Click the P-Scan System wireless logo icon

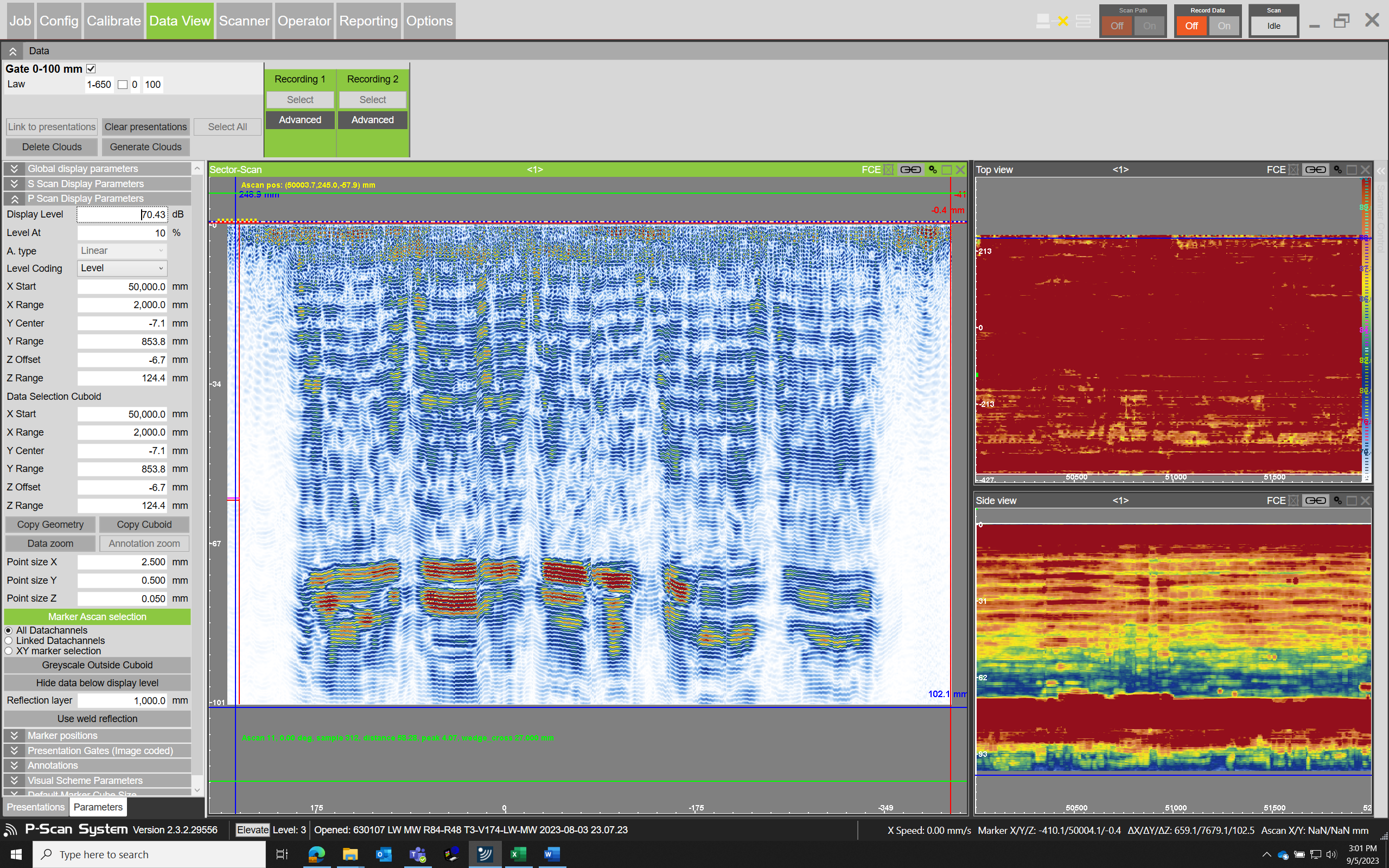coord(11,830)
